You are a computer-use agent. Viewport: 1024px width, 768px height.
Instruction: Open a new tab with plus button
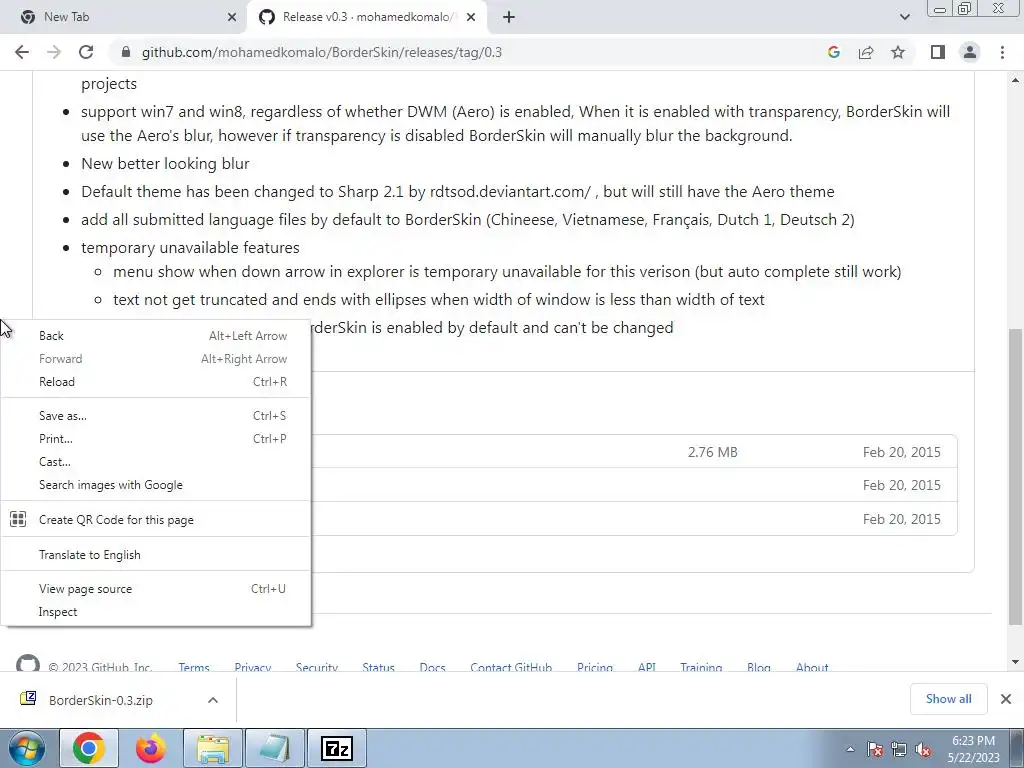[x=509, y=17]
